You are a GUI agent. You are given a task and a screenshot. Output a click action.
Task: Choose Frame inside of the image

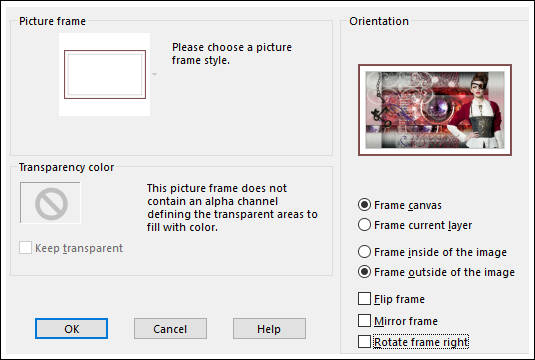coord(364,252)
